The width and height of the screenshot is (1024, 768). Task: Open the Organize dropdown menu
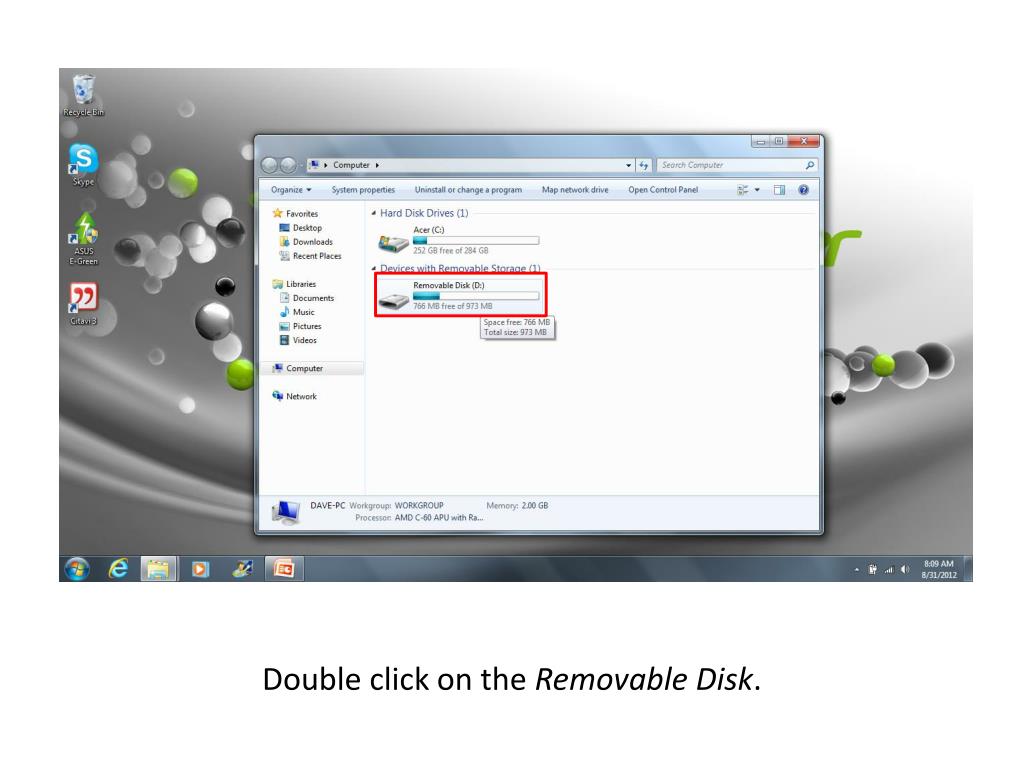coord(291,190)
